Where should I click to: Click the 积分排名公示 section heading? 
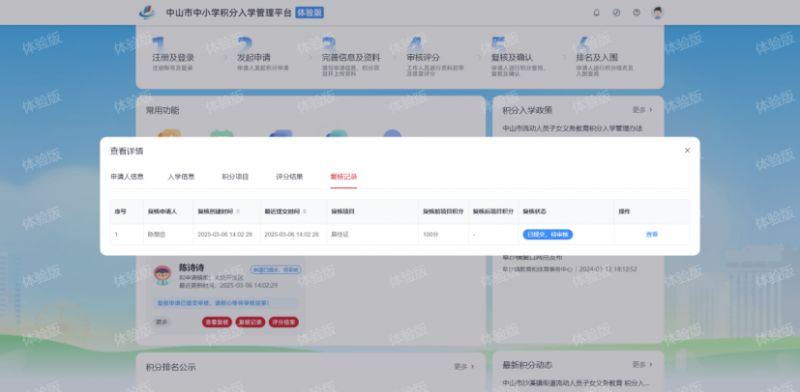[x=170, y=367]
